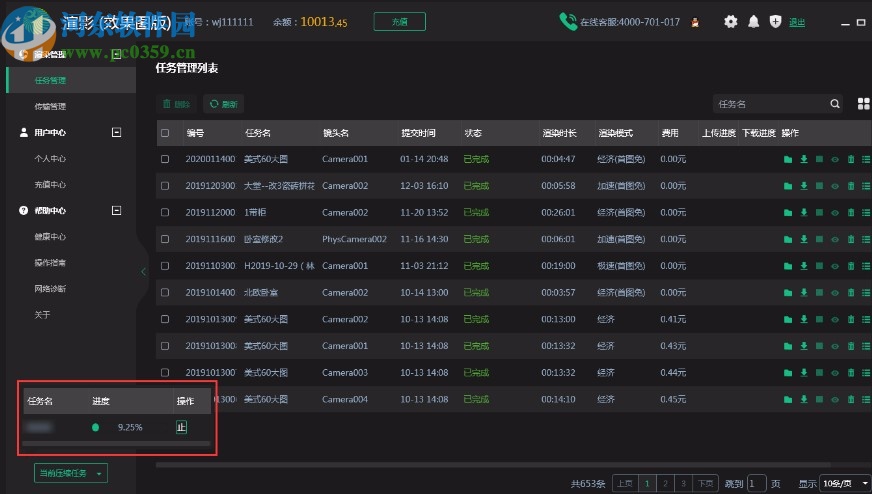
Task: Open 操作指南 help page
Action: click(50, 263)
